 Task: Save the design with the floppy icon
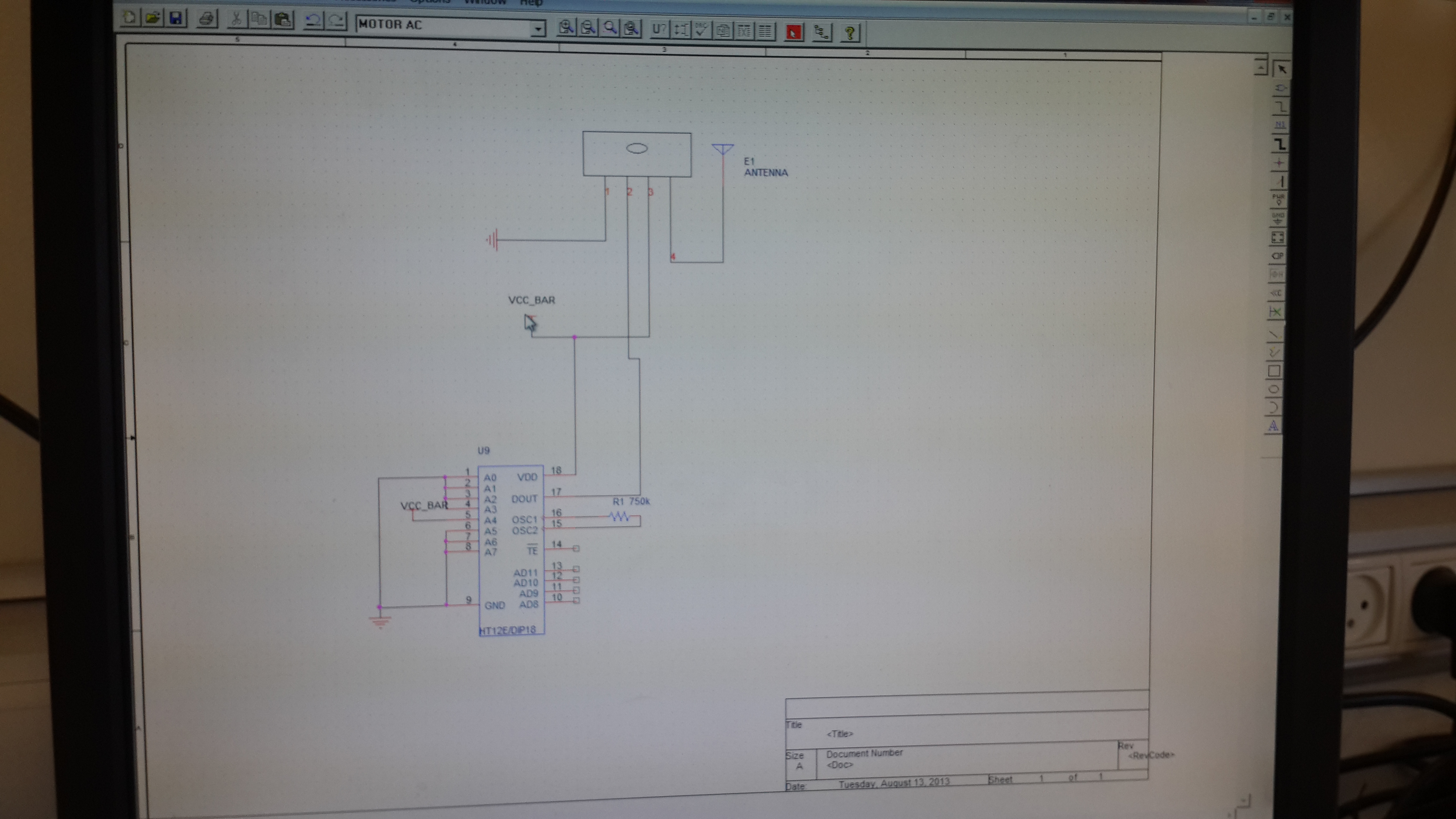tap(176, 19)
